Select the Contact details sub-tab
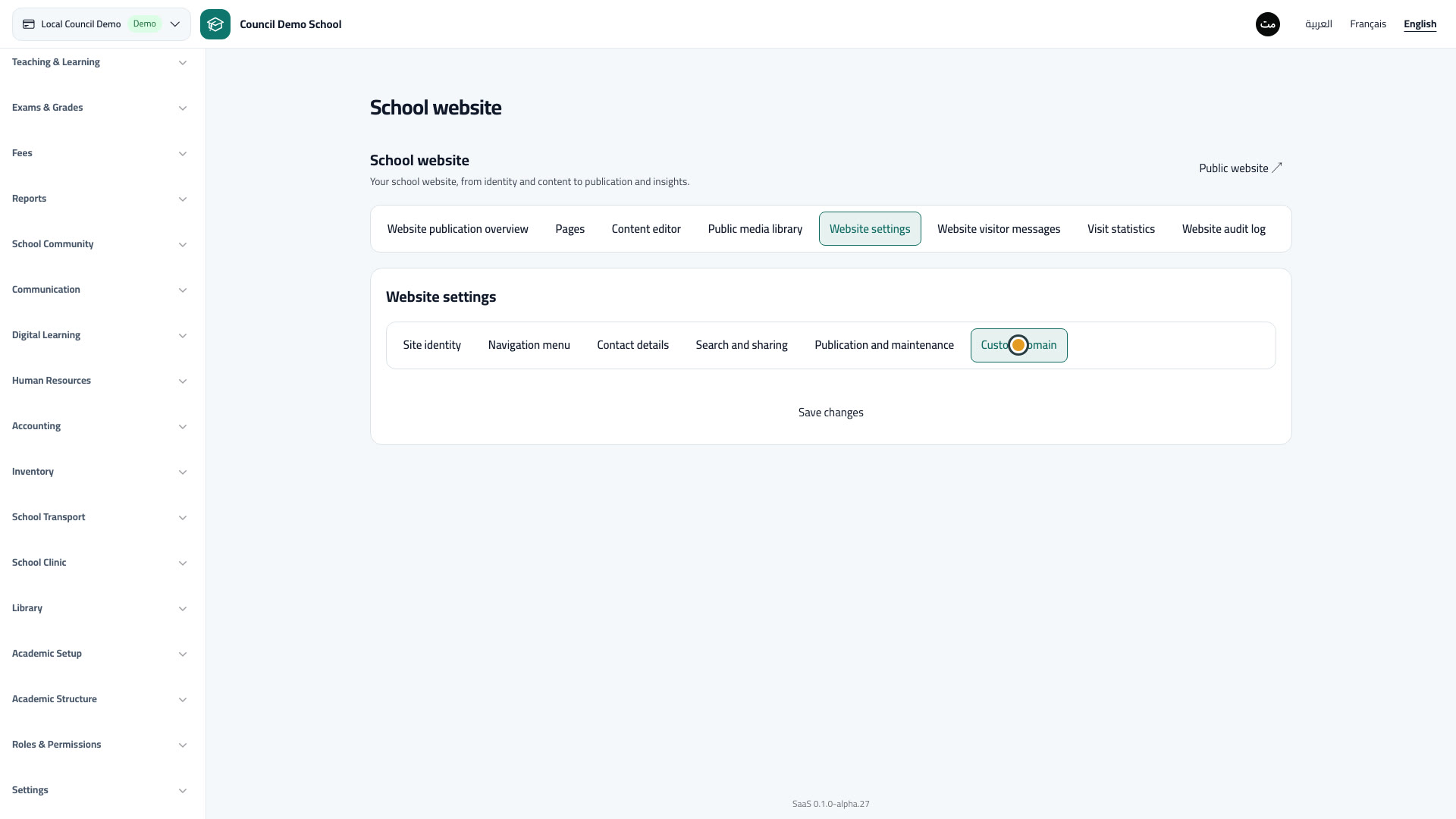This screenshot has width=1456, height=819. click(x=632, y=345)
